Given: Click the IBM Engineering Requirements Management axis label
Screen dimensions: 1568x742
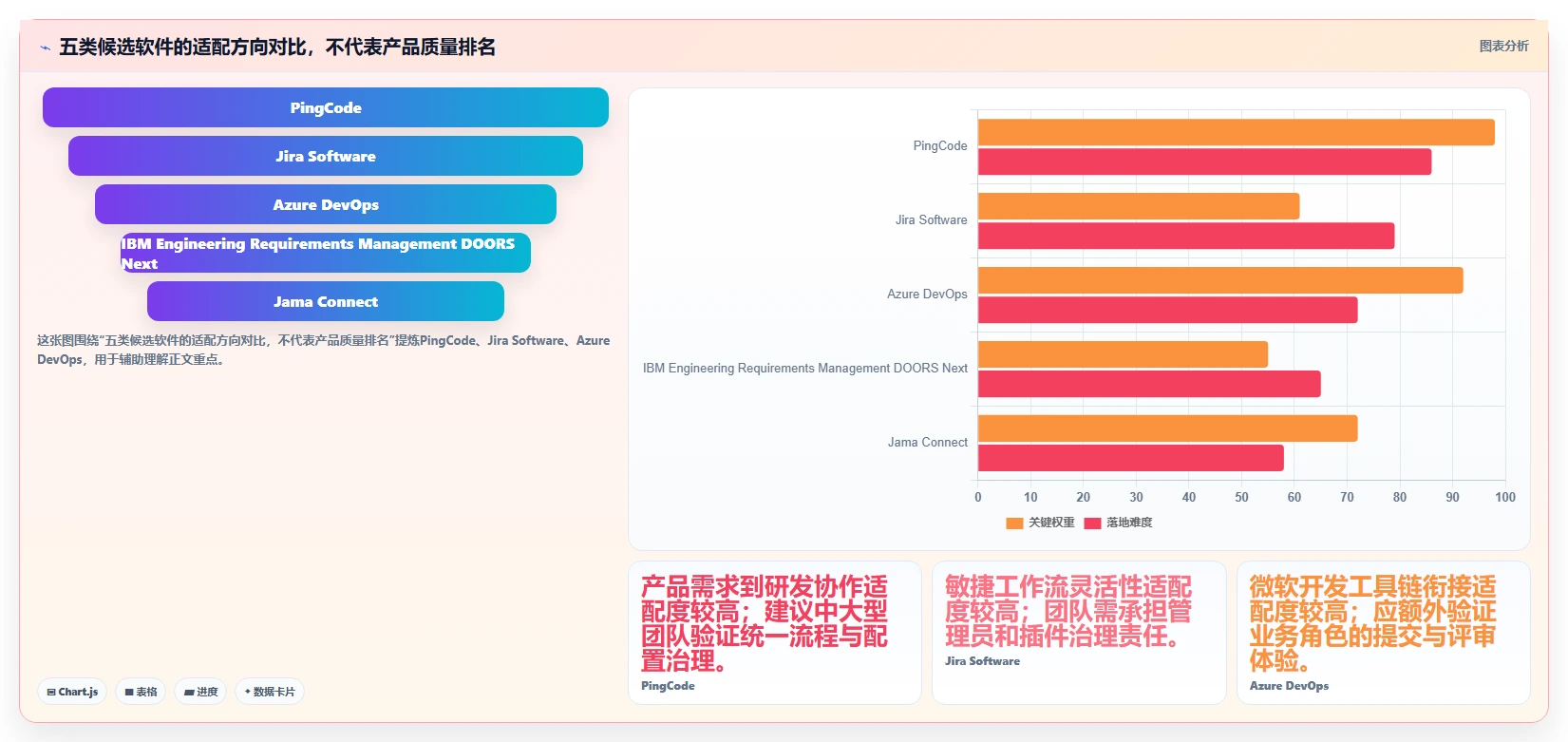Looking at the screenshot, I should tap(805, 368).
